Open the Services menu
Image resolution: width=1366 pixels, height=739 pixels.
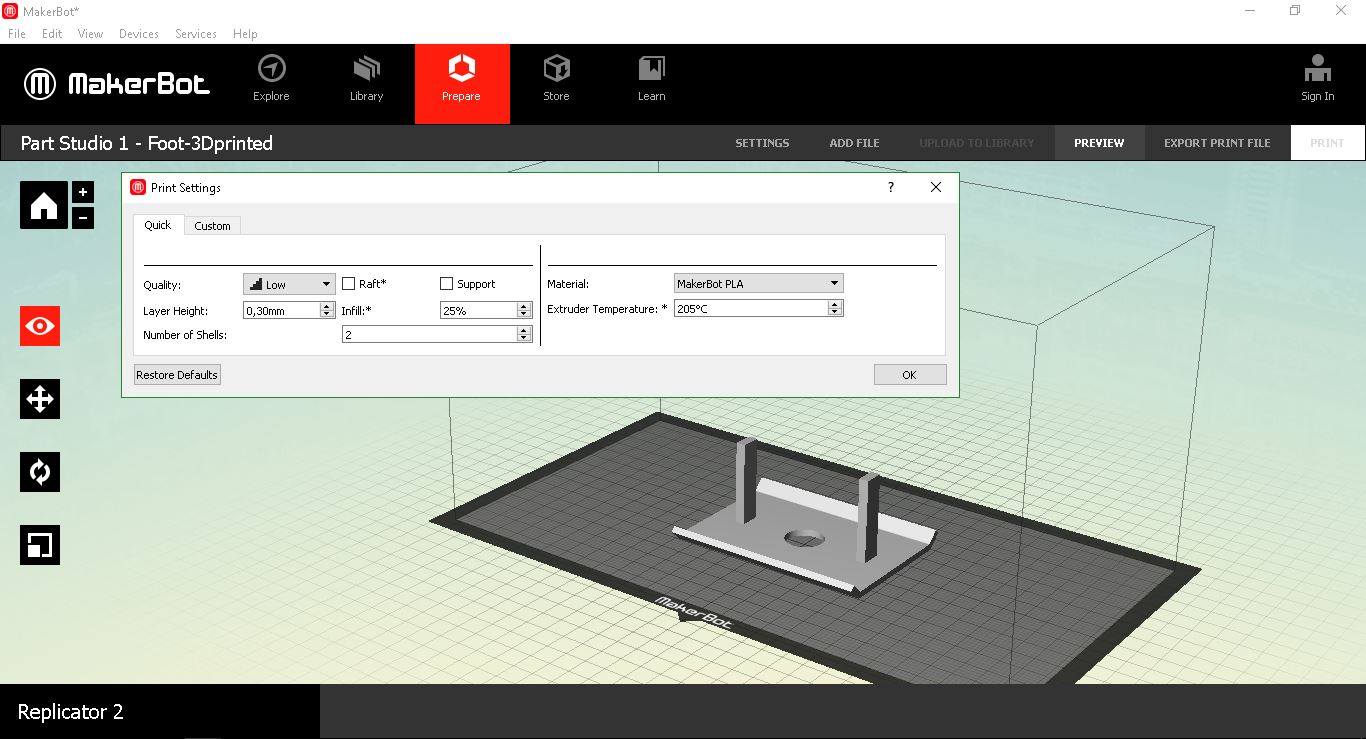tap(196, 33)
